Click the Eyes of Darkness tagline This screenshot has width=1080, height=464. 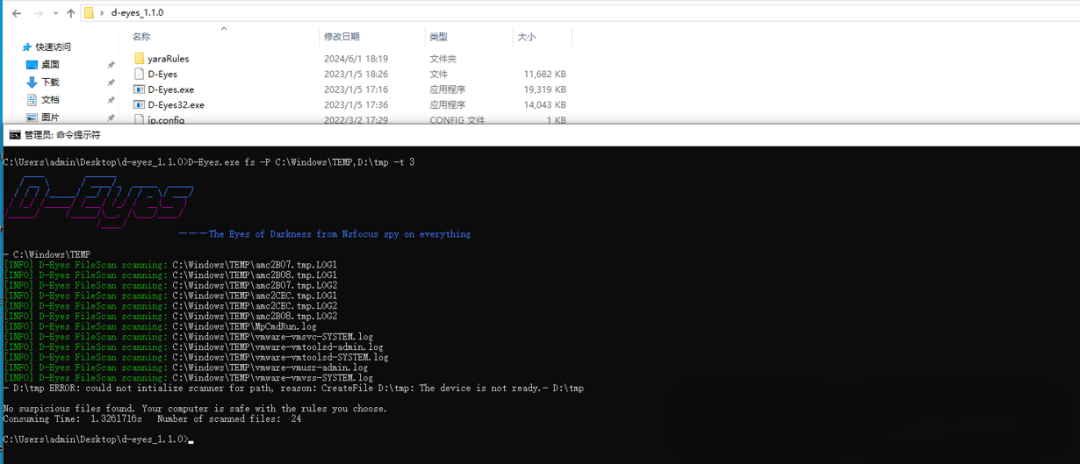tap(324, 234)
